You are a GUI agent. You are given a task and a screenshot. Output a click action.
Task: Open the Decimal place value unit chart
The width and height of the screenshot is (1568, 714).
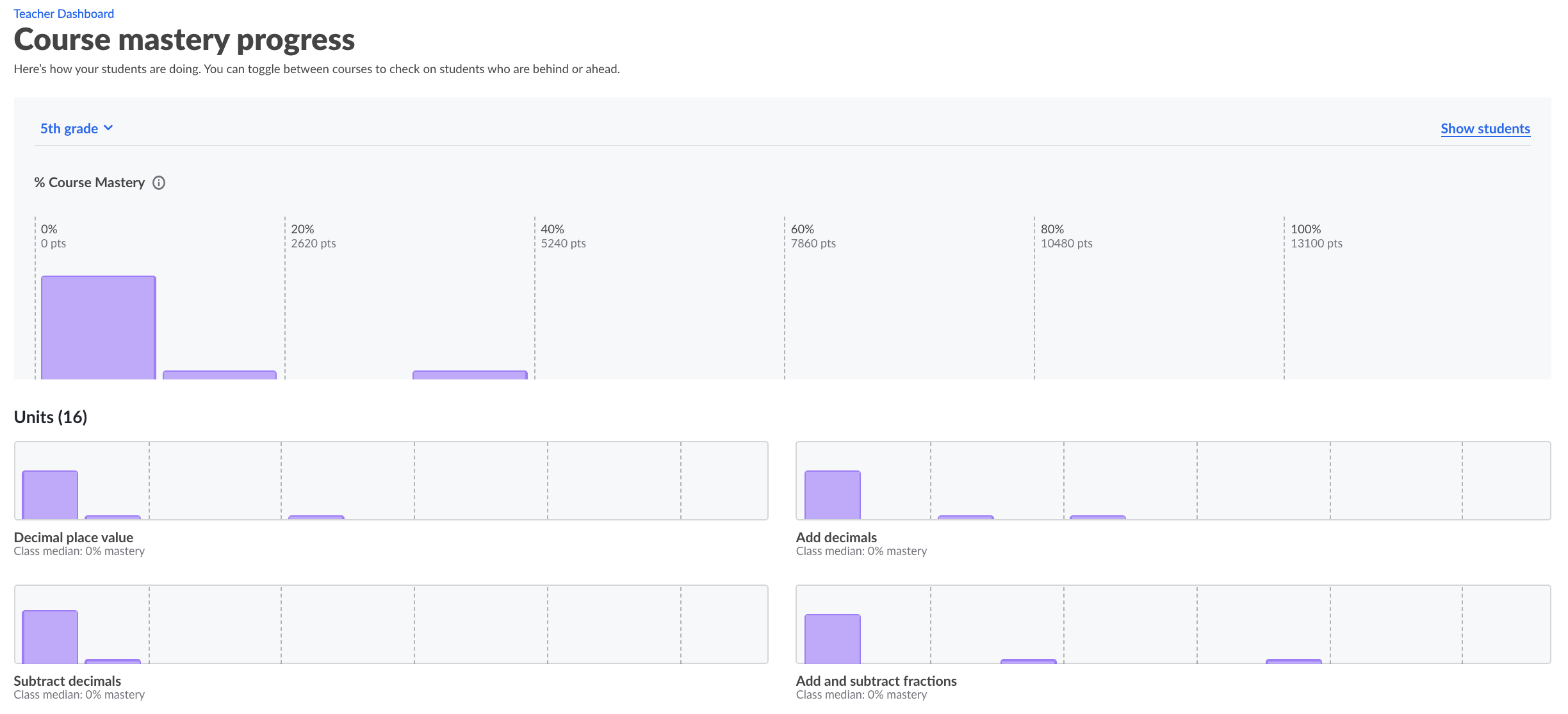[x=391, y=480]
